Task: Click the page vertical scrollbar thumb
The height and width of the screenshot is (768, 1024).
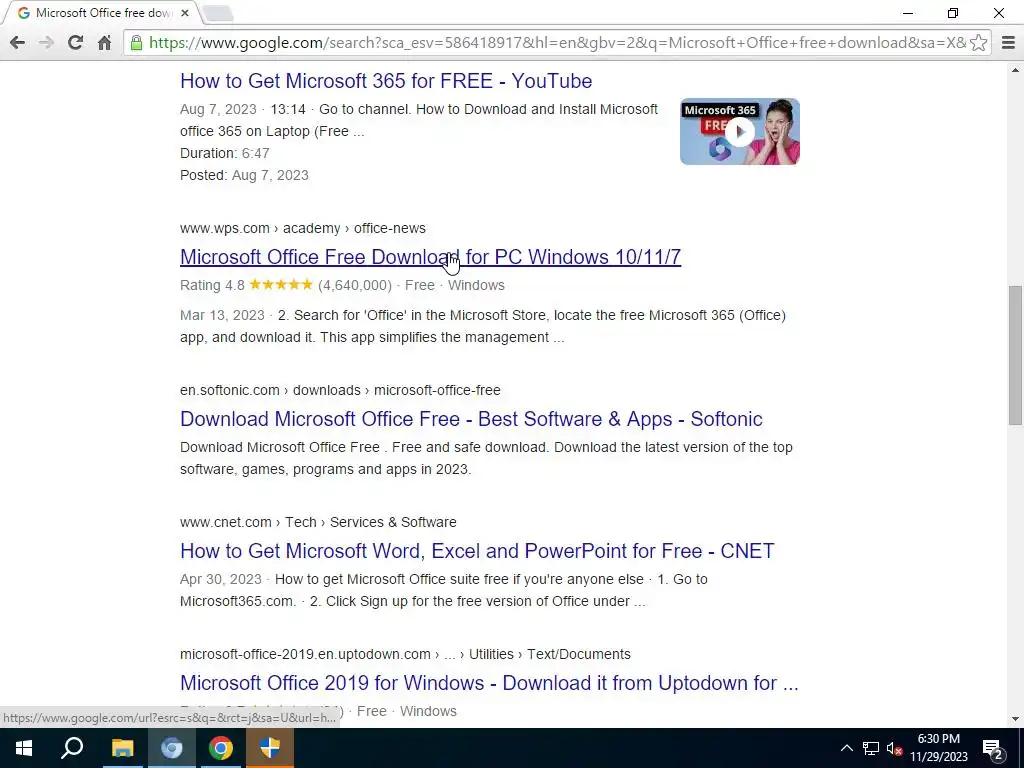Action: (x=1015, y=355)
